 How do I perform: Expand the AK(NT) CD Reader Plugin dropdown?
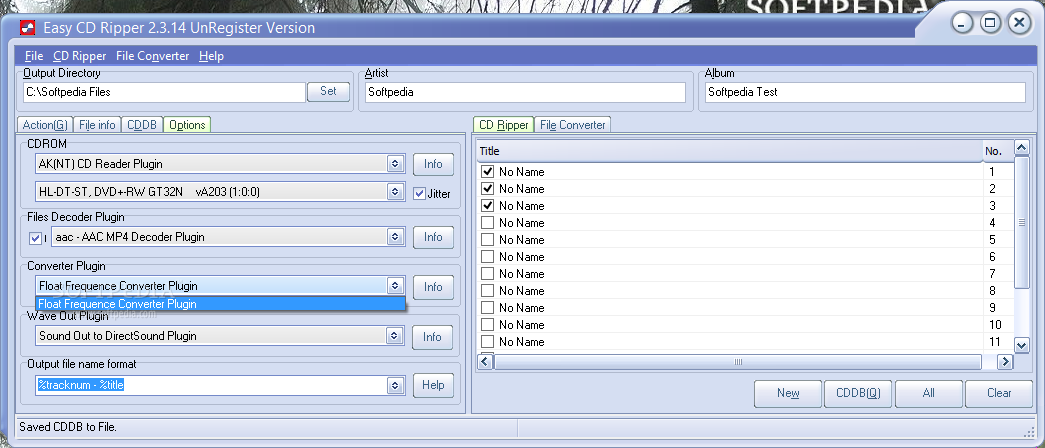pyautogui.click(x=395, y=163)
